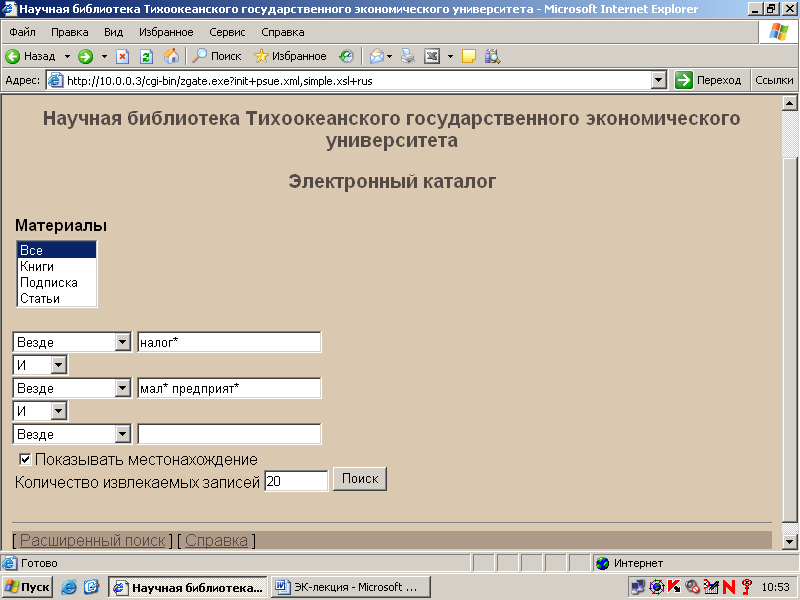
Task: Open the second Везде field dropdown
Action: pos(122,388)
